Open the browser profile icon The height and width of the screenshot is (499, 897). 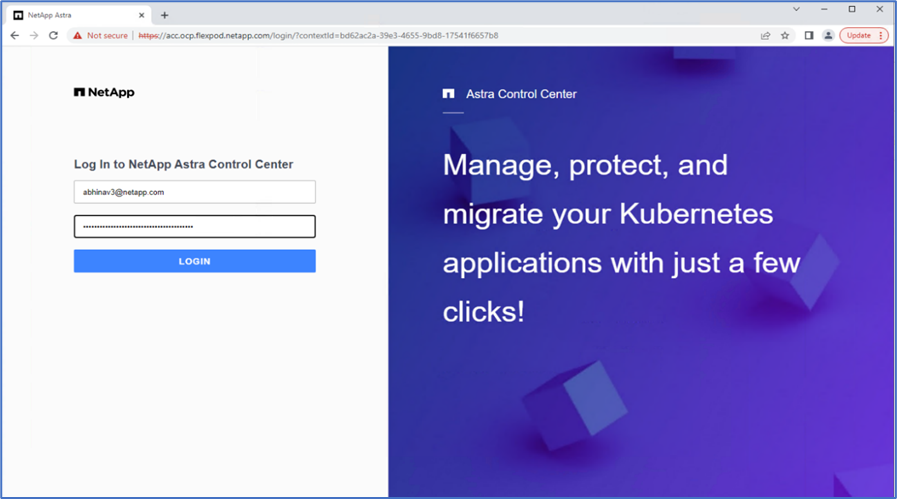(828, 35)
